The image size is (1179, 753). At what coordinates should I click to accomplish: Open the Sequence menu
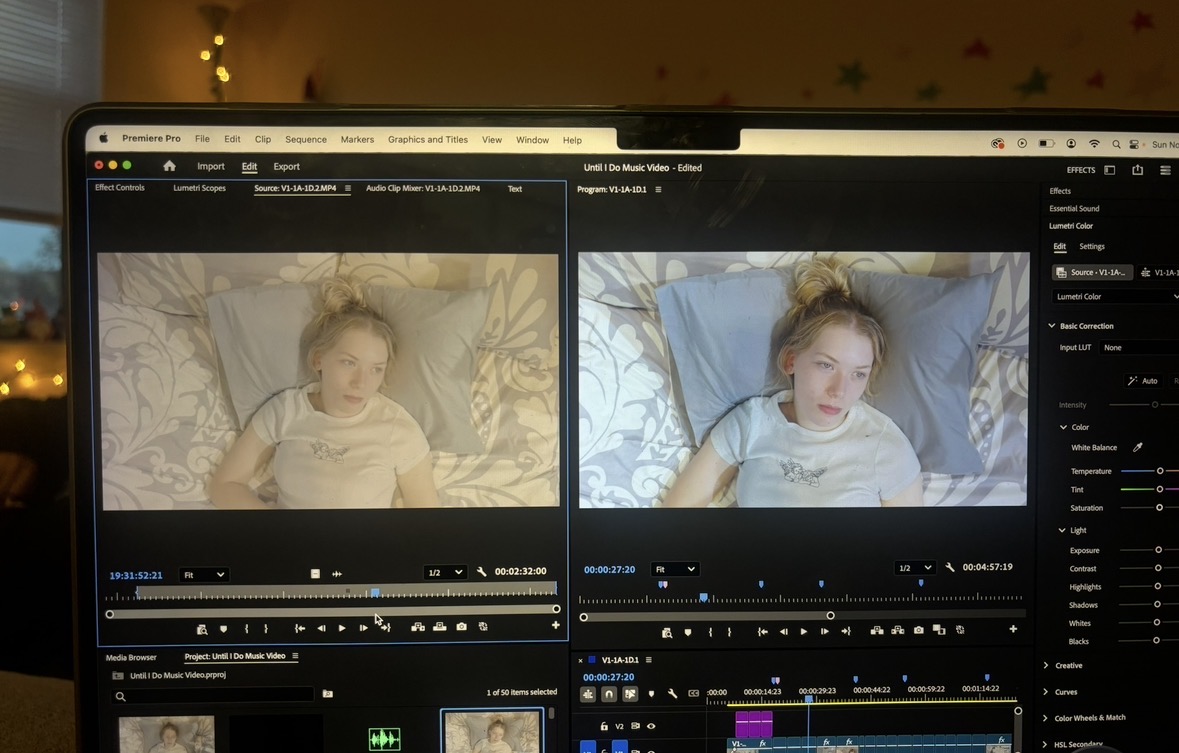click(x=305, y=140)
